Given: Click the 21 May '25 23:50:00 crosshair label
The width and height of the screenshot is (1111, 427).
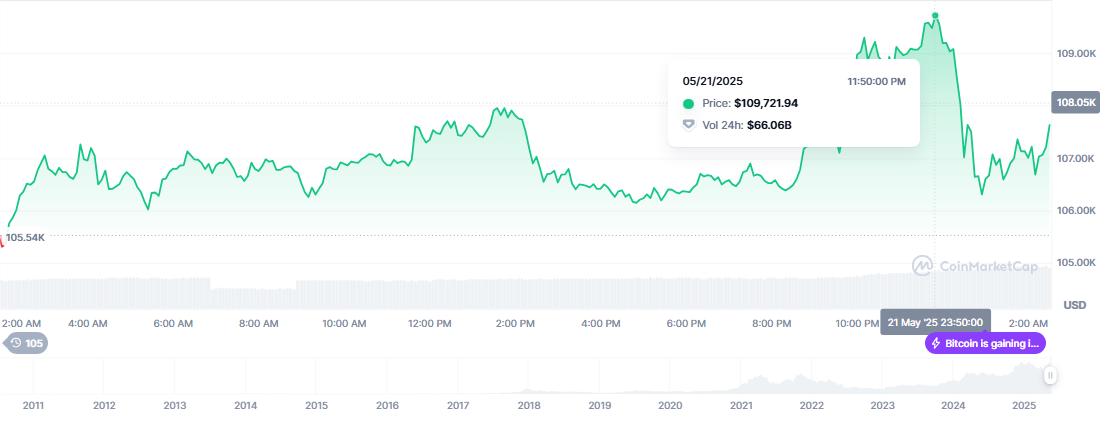Looking at the screenshot, I should point(935,322).
